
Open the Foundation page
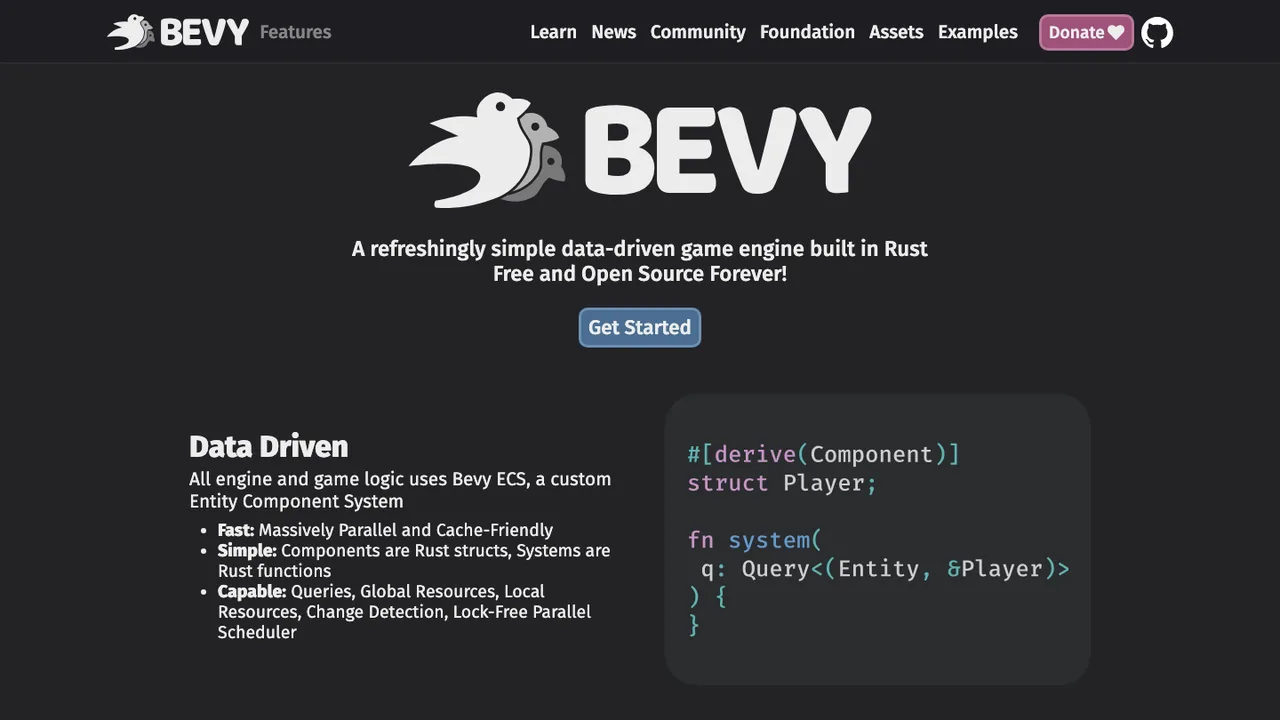coord(807,32)
